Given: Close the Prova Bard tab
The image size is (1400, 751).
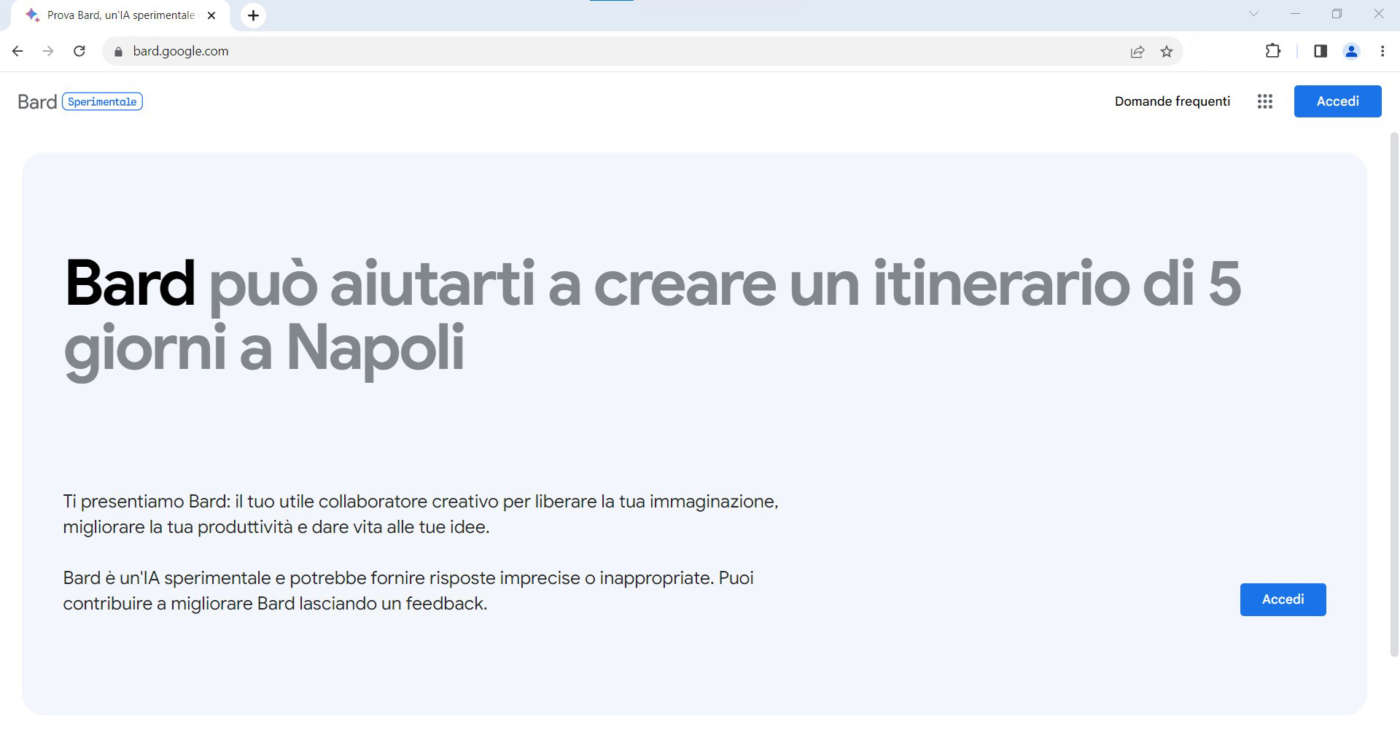Looking at the screenshot, I should tap(211, 15).
